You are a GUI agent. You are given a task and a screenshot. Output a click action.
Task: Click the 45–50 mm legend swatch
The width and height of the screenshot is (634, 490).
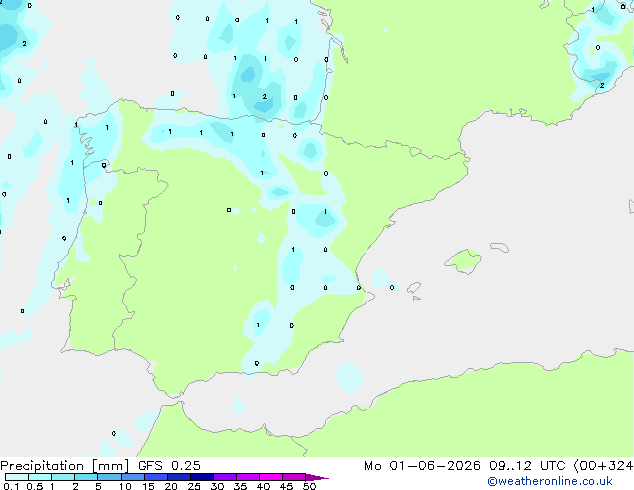(294, 477)
